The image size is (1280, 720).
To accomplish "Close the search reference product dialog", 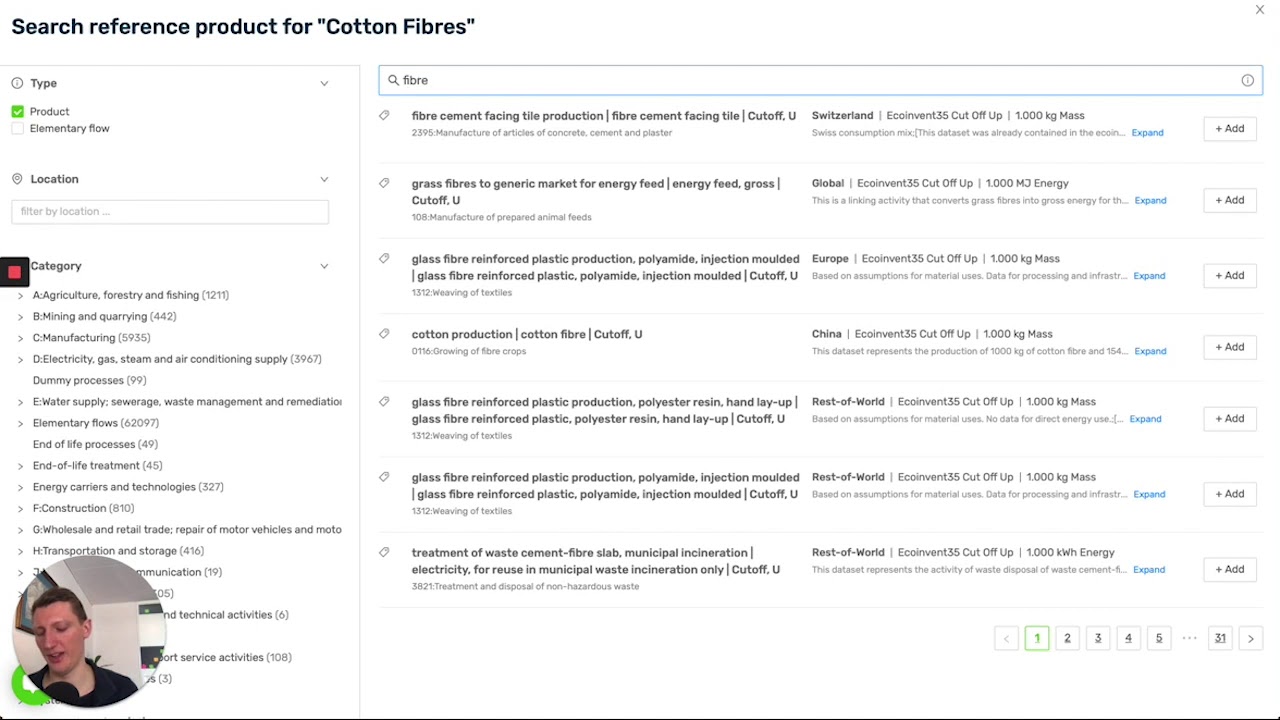I will point(1259,10).
